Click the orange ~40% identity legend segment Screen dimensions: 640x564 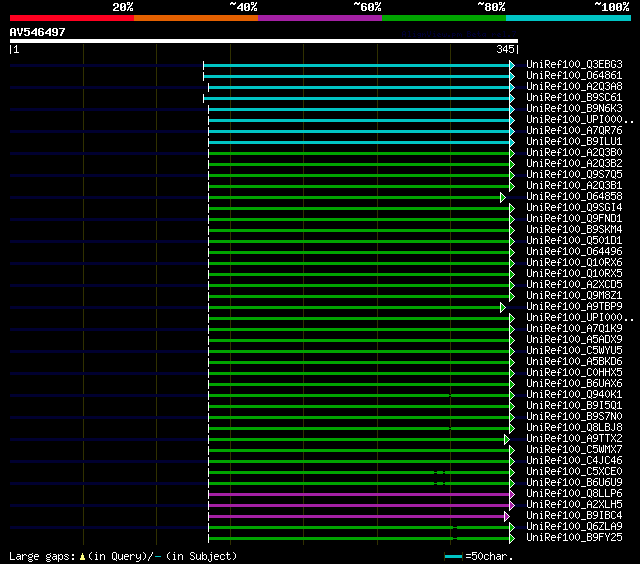tap(195, 18)
